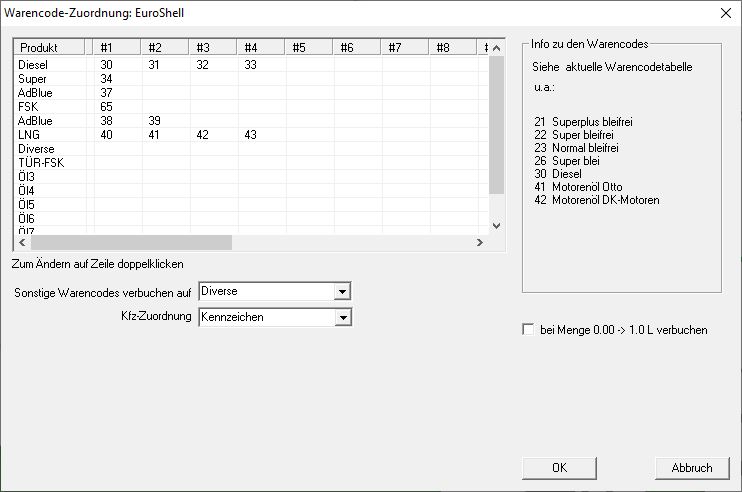The image size is (742, 492).
Task: Select the Öl5 product row
Action: [252, 204]
